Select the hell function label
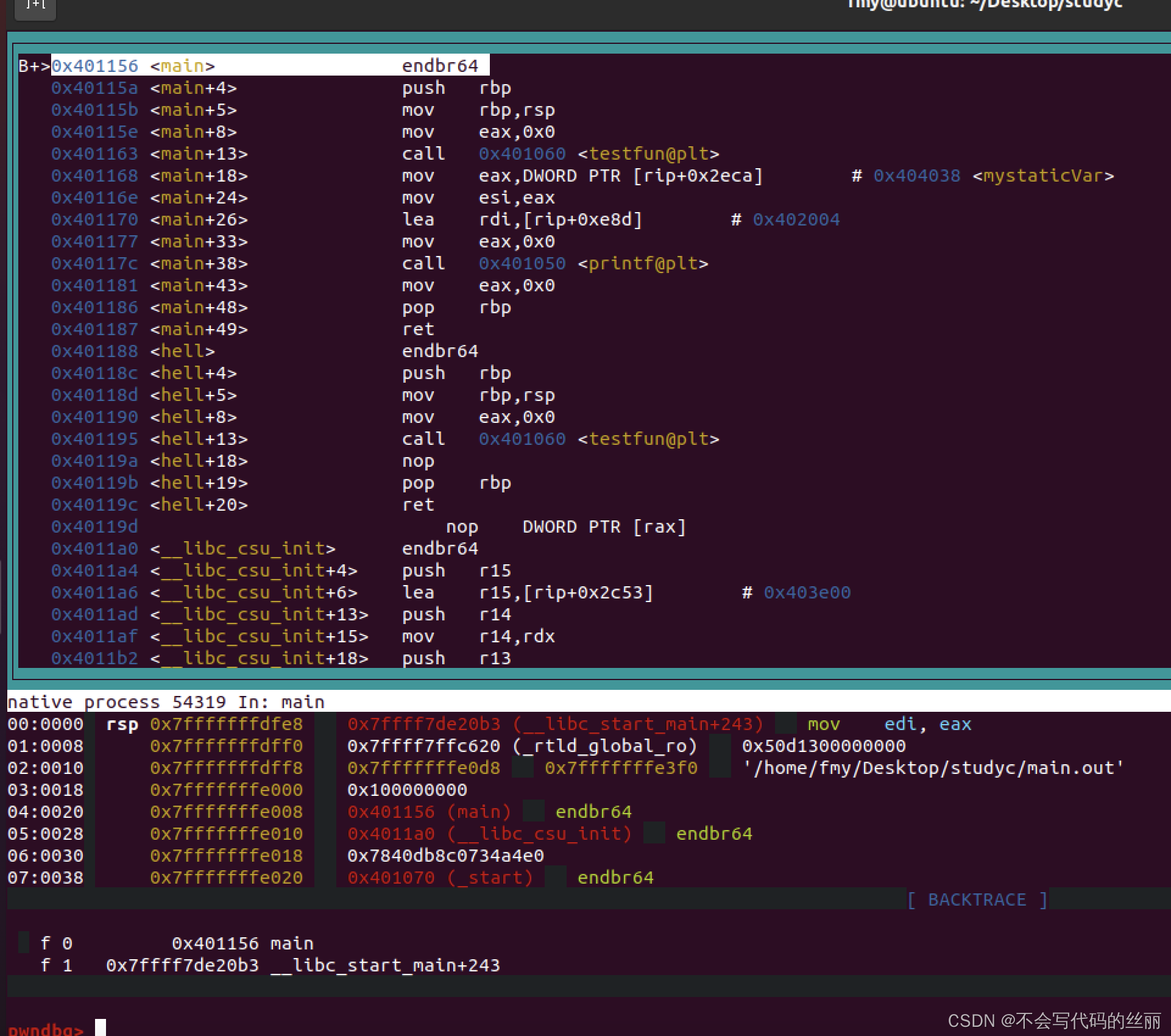 [182, 351]
